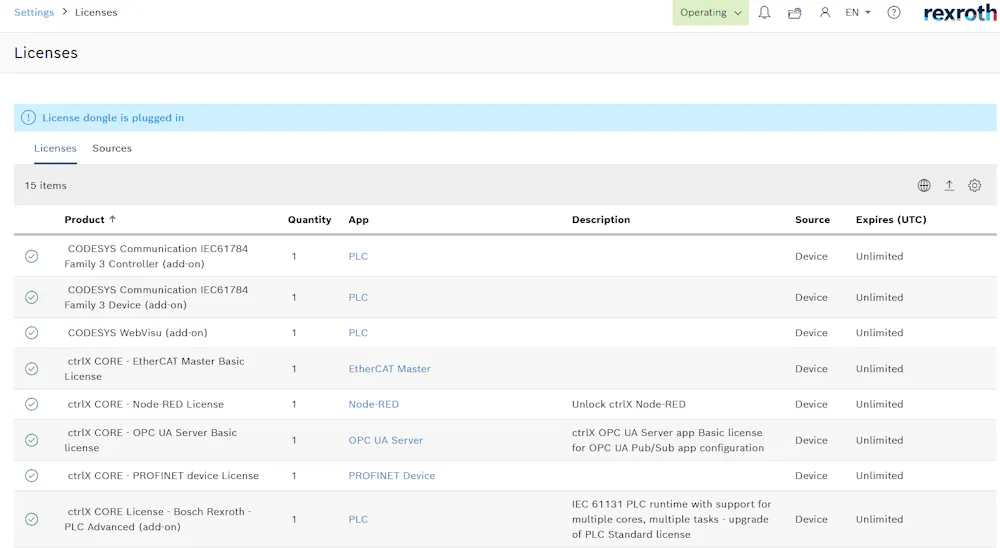Go to Settings breadcrumb link

coord(34,13)
